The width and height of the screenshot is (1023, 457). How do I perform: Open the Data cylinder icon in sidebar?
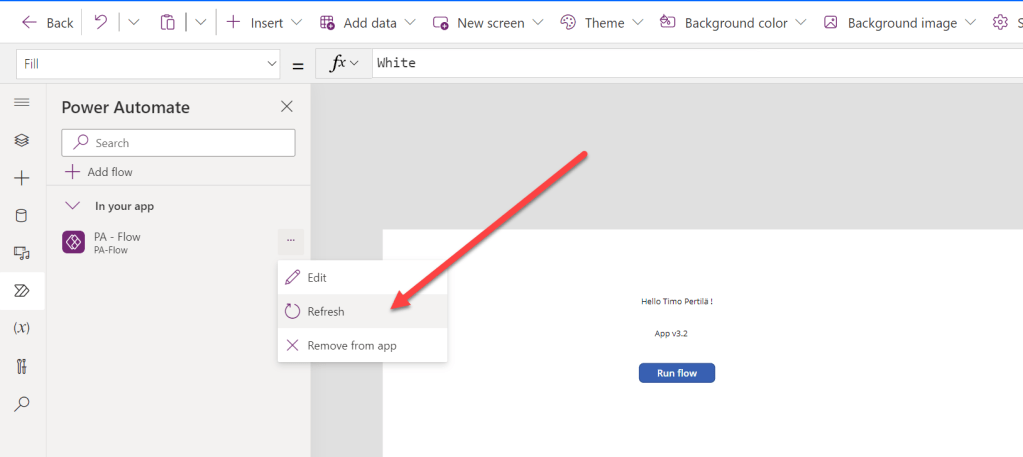tap(22, 215)
